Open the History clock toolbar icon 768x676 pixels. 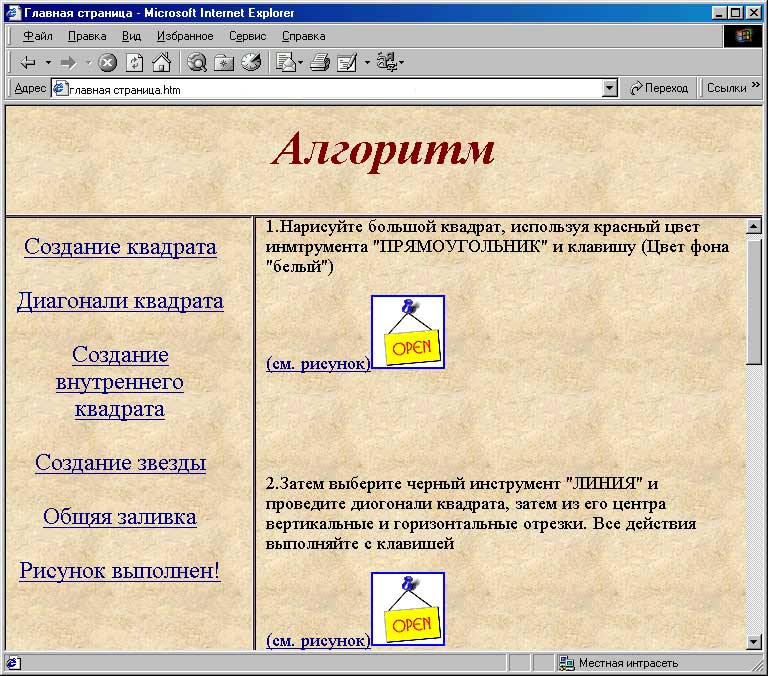coord(251,63)
